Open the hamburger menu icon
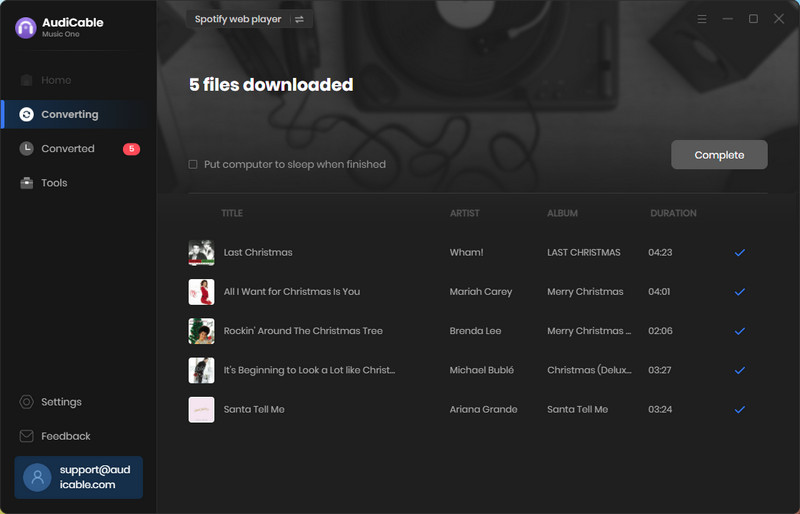Viewport: 800px width, 514px height. tap(702, 19)
